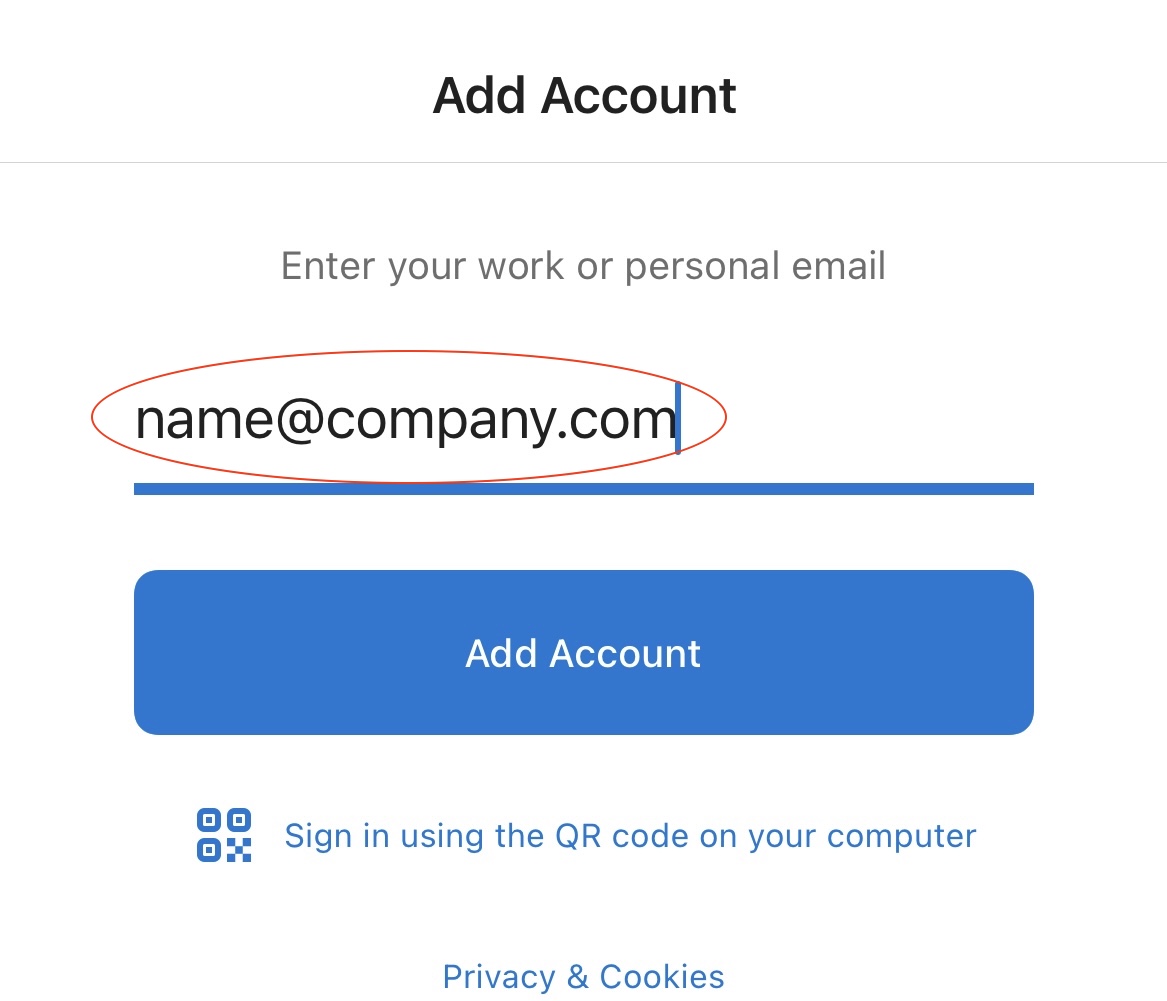Click the word 'Cookies' in the footer link
Screen dimensions: 1167x1001
662,976
